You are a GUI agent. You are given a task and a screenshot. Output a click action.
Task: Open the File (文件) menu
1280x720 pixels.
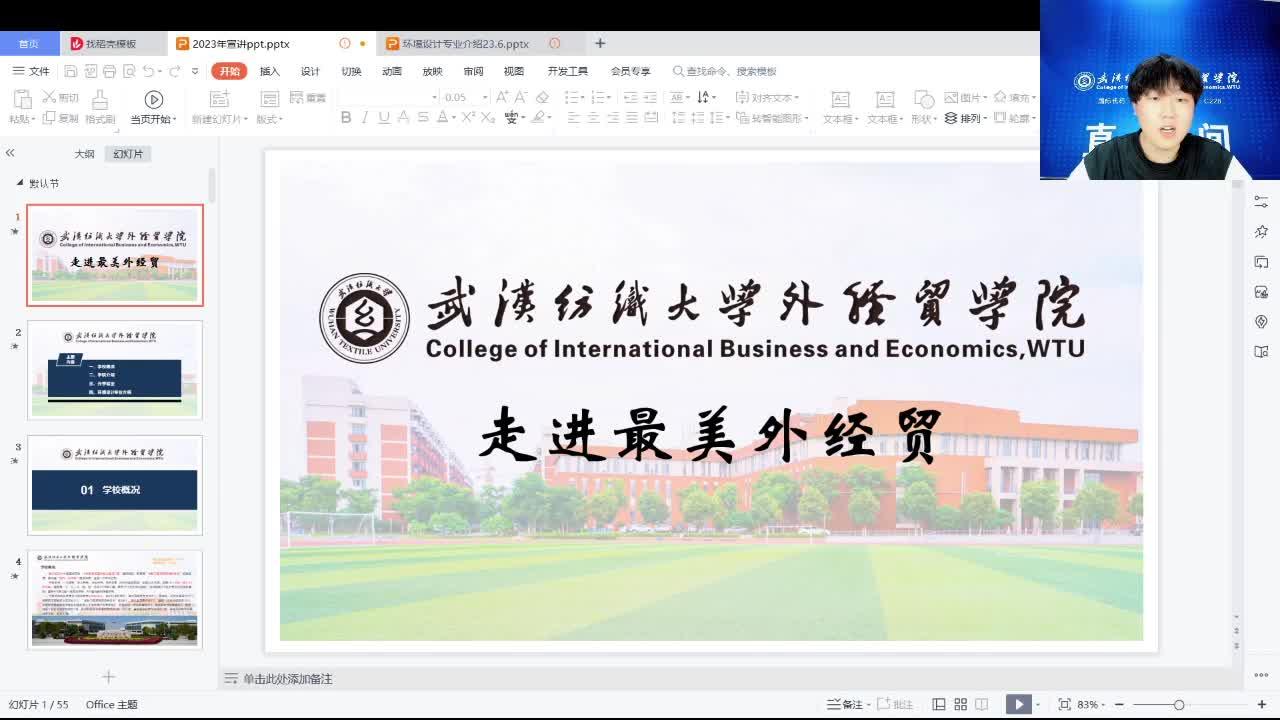[31, 71]
